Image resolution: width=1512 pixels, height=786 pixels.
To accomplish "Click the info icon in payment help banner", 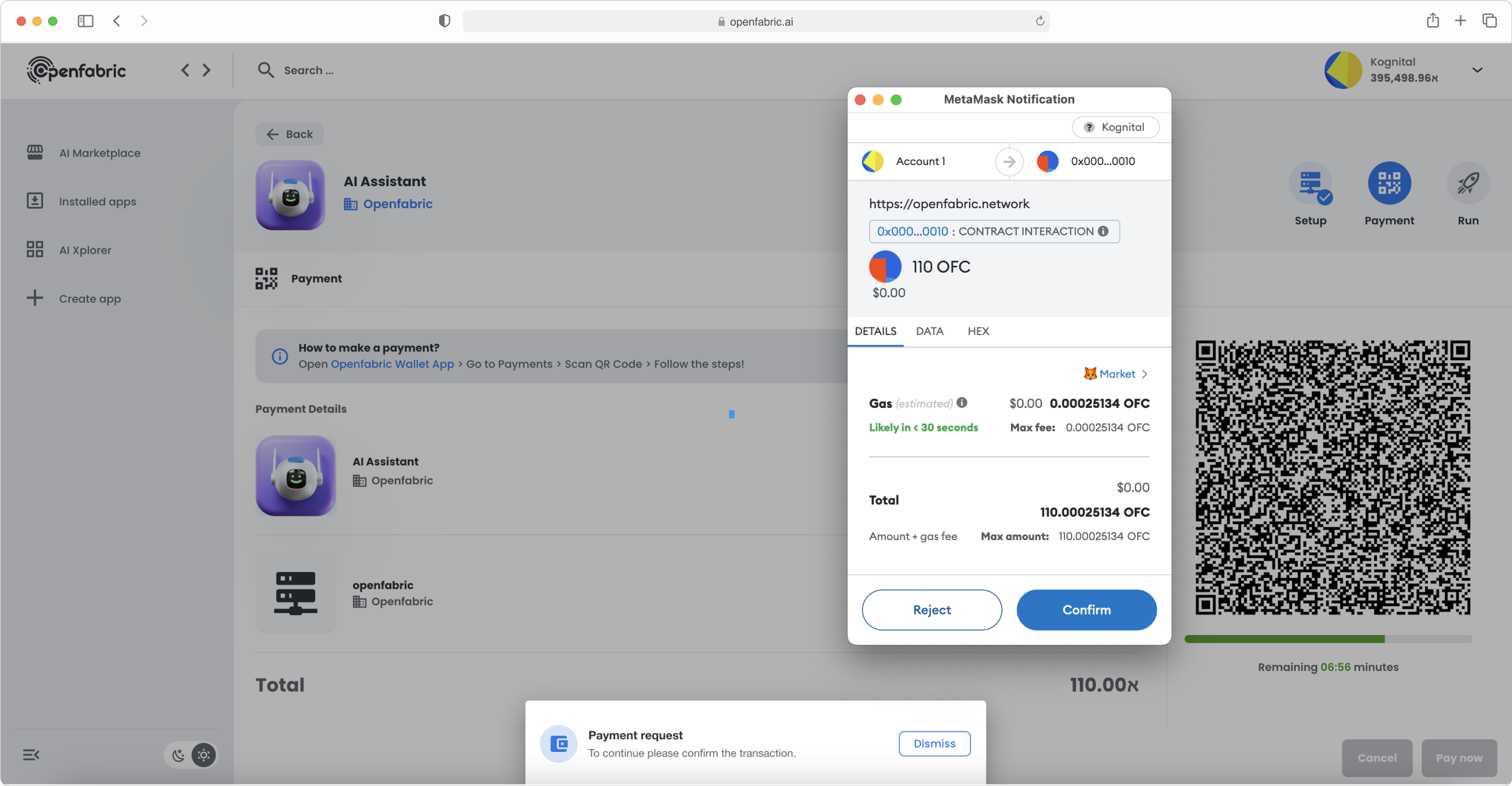I will [280, 356].
